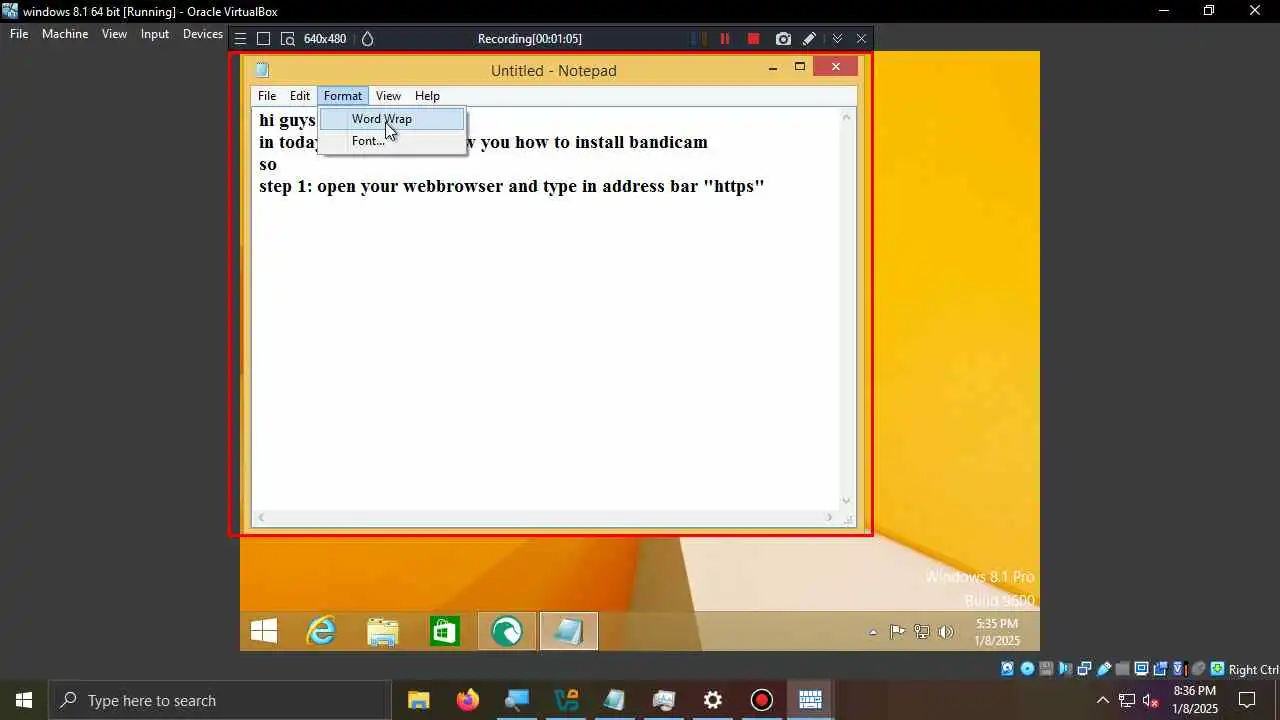1280x720 pixels.
Task: Toggle Word Wrap in the Format menu
Action: pos(392,119)
